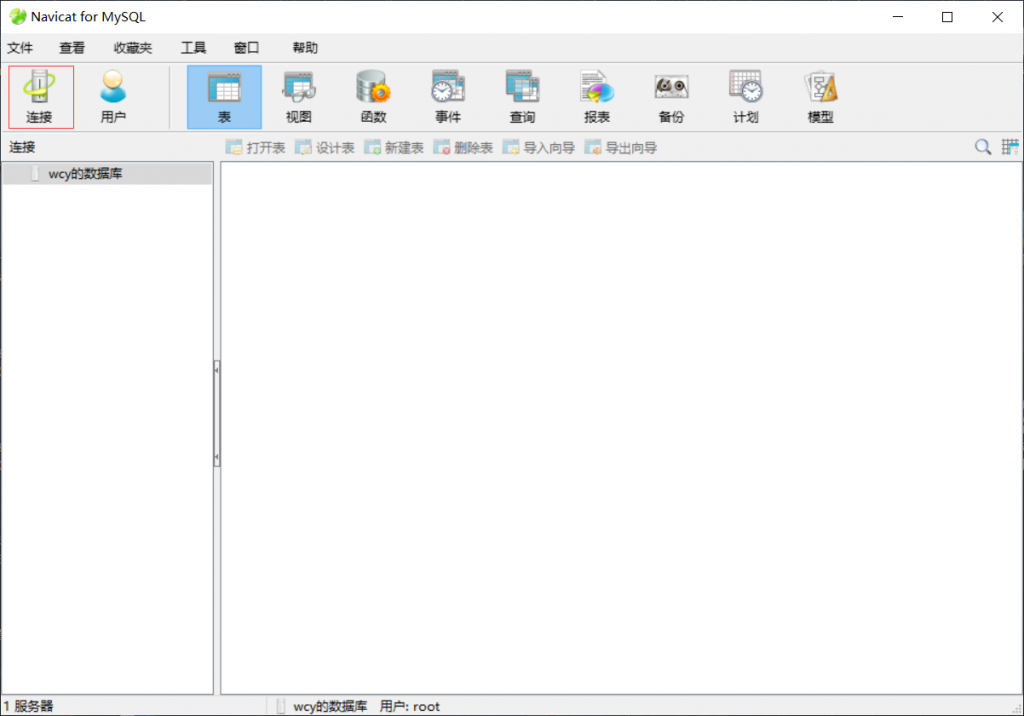Click the 导出向导 export wizard button

621,148
